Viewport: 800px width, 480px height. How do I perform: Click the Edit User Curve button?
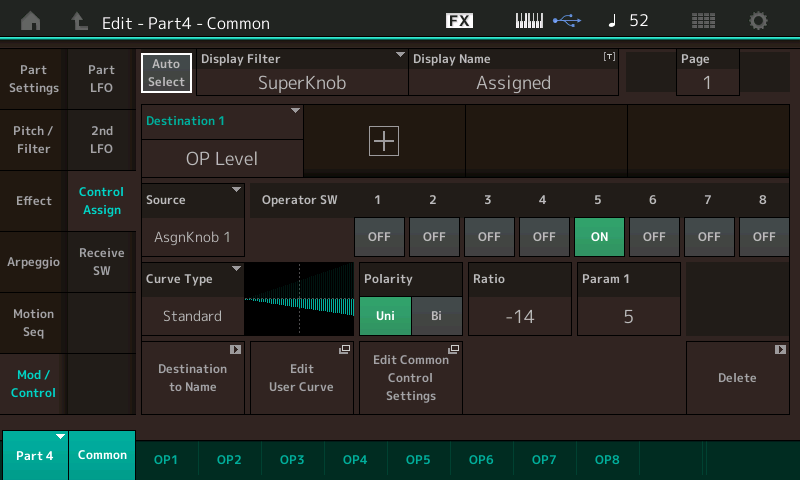301,377
